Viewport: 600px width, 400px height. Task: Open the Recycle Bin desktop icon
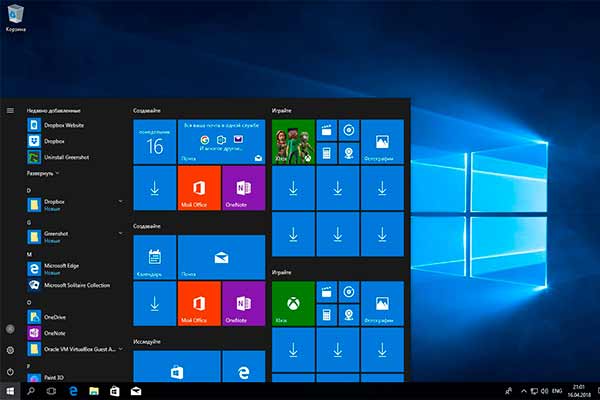click(16, 16)
